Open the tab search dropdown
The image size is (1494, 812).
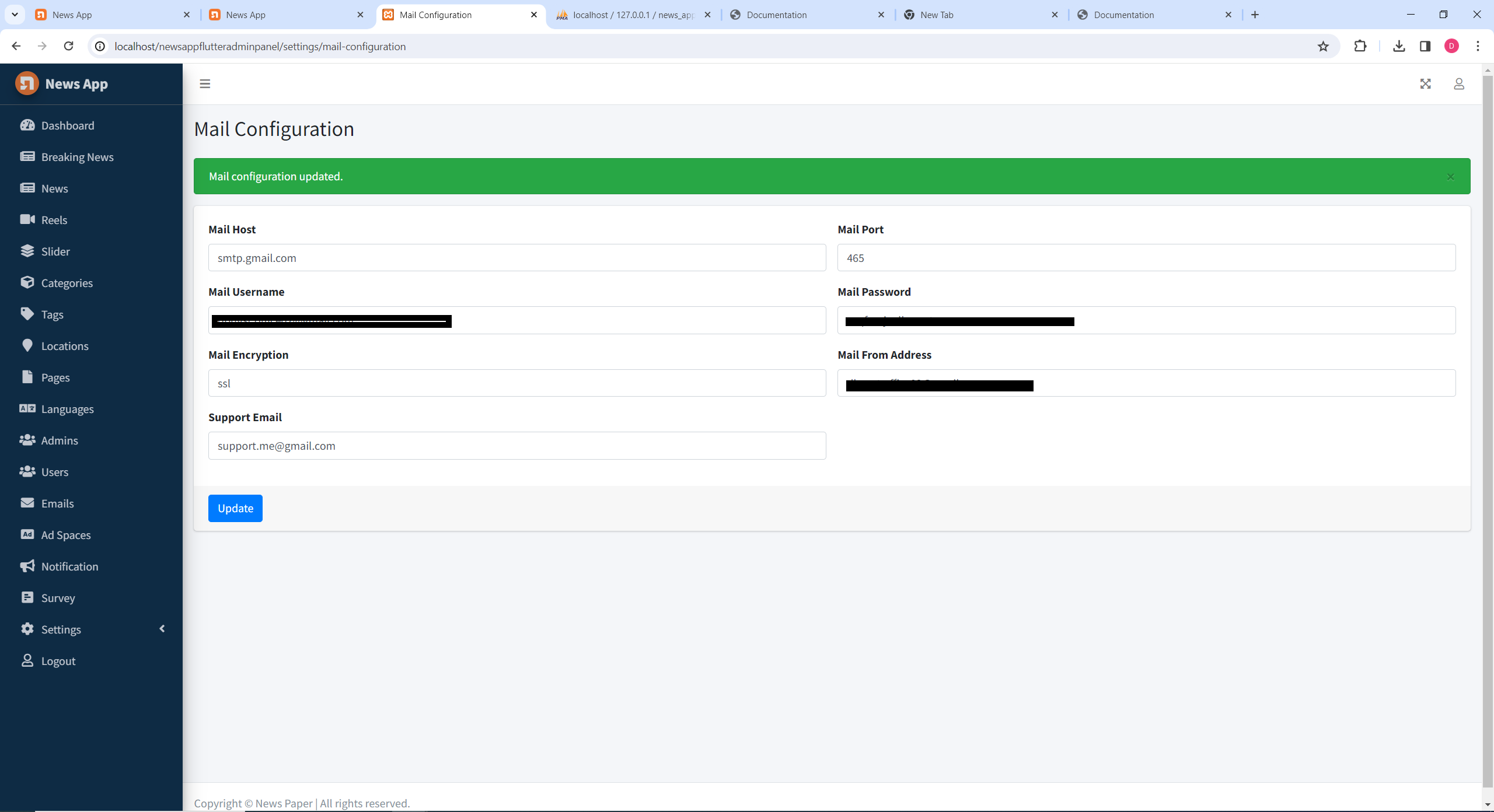[15, 15]
